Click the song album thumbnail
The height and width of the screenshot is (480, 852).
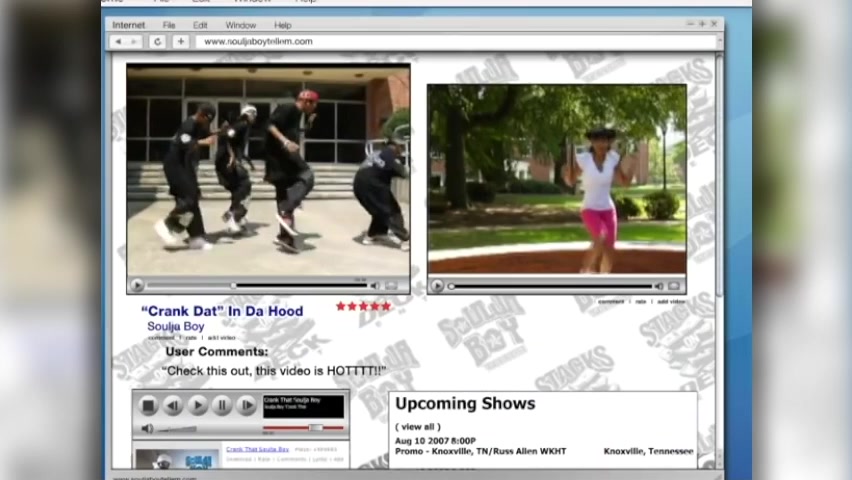[177, 459]
